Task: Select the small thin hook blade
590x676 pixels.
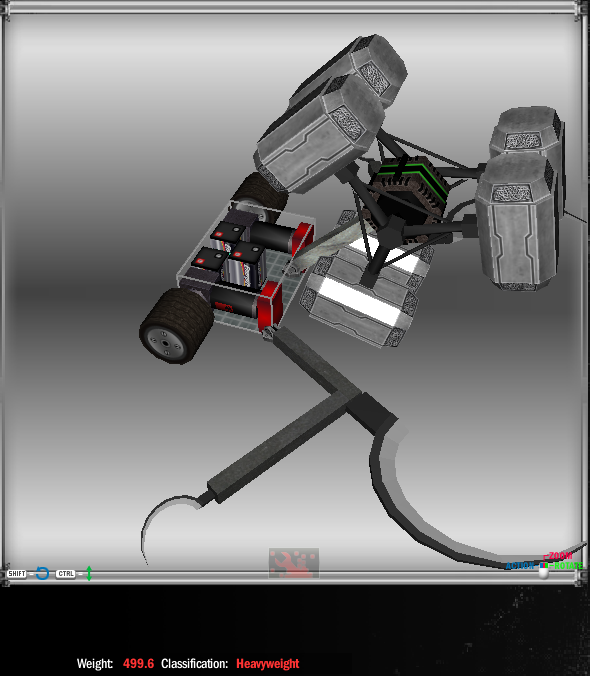Action: (x=170, y=524)
